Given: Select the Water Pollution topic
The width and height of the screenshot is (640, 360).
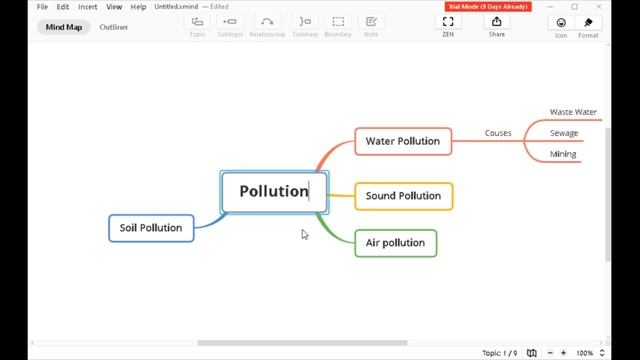Looking at the screenshot, I should 403,141.
